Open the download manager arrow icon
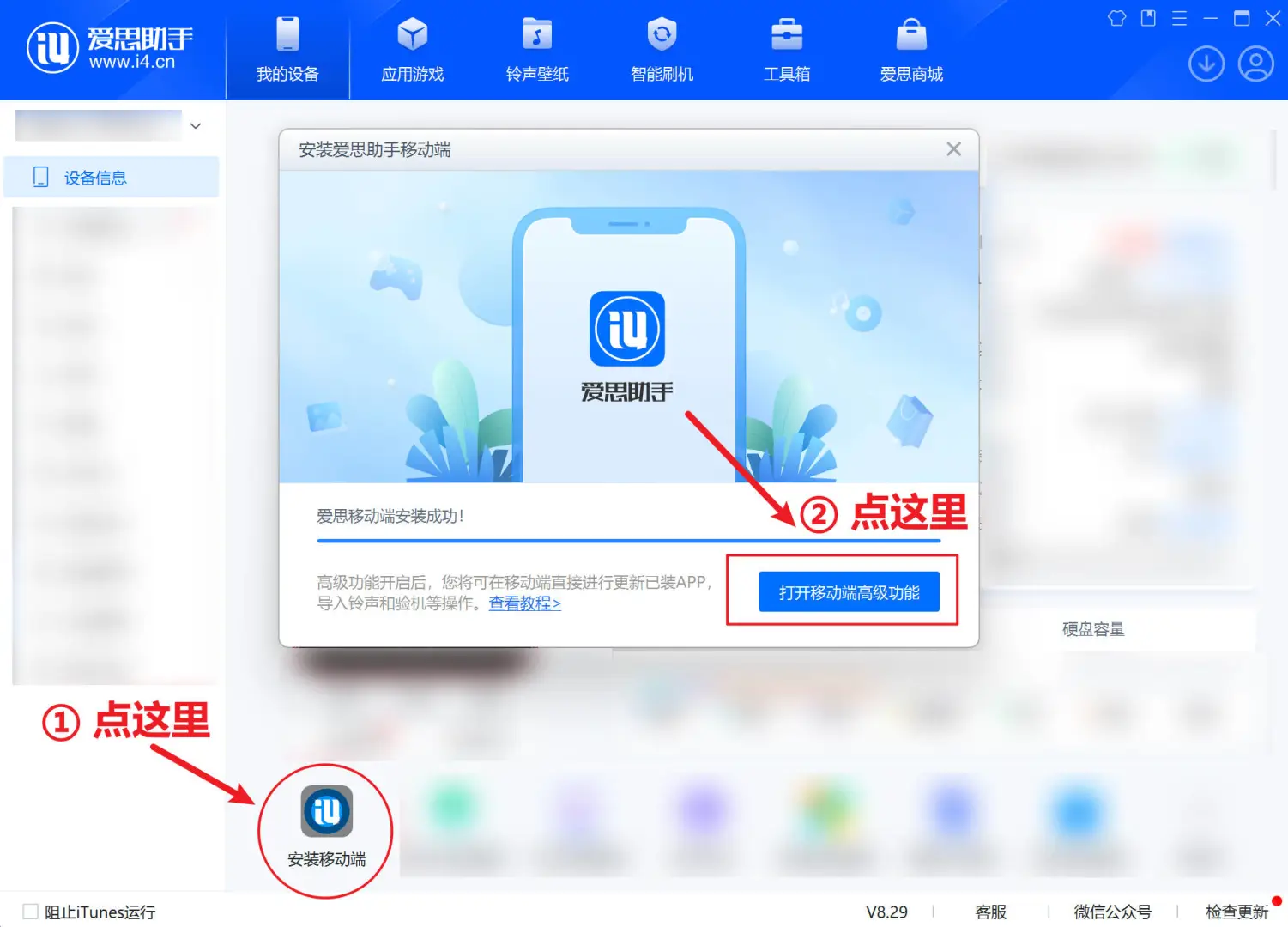 1206,64
